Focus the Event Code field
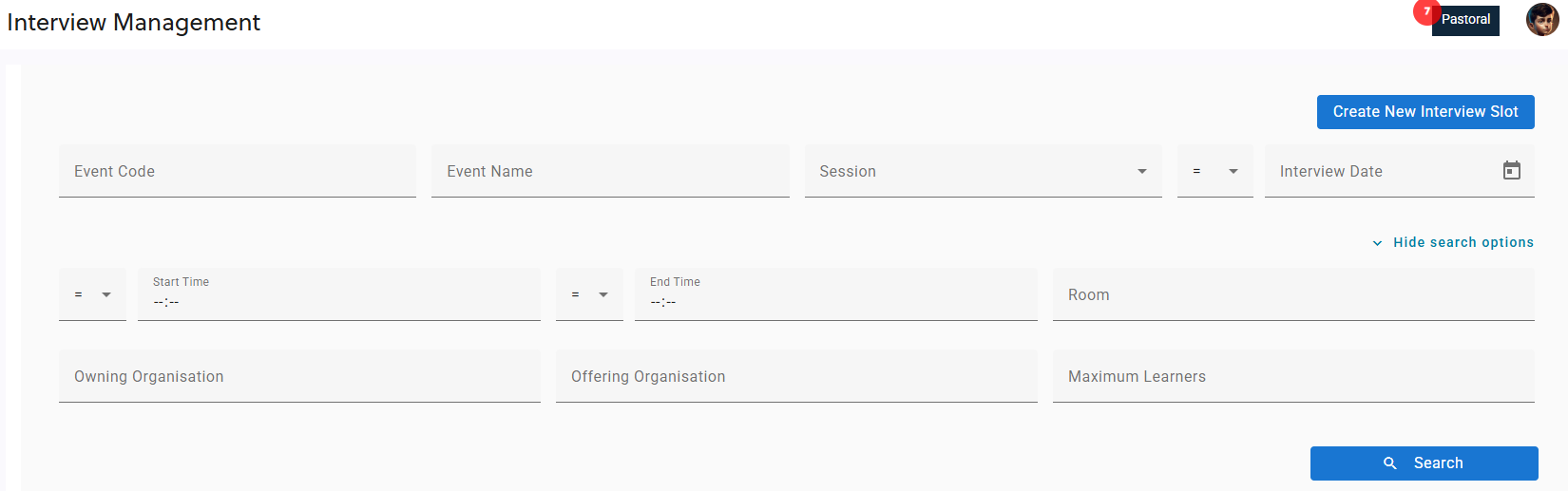Viewport: 1568px width, 491px height. coord(237,171)
